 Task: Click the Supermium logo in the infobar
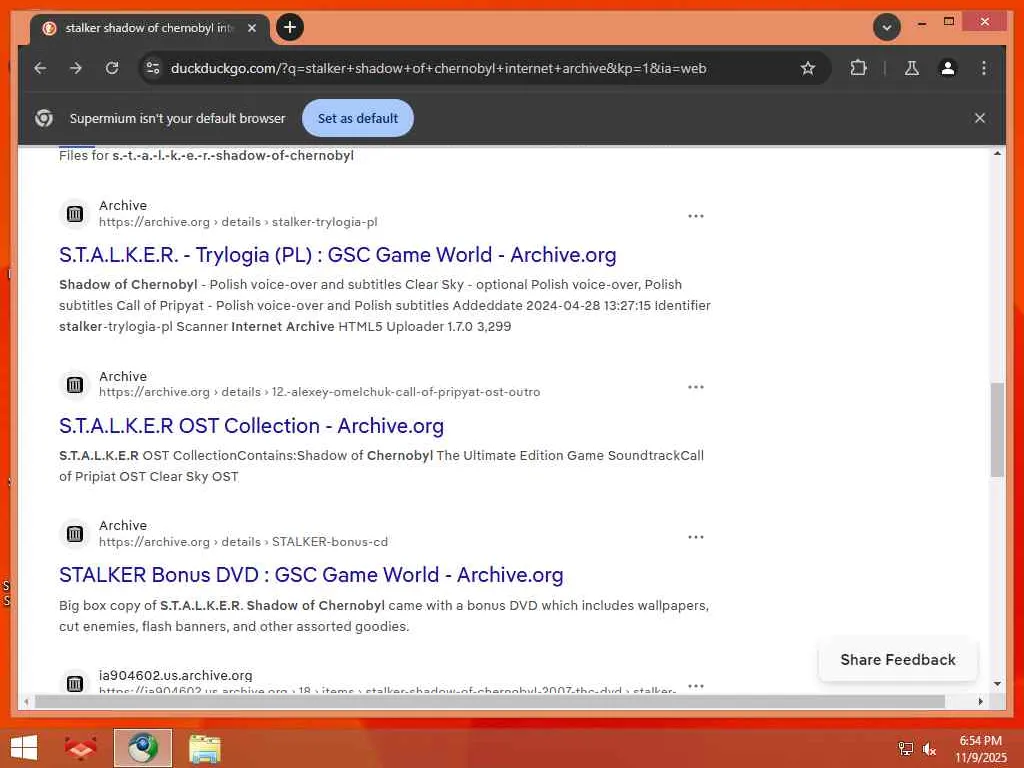(x=44, y=118)
